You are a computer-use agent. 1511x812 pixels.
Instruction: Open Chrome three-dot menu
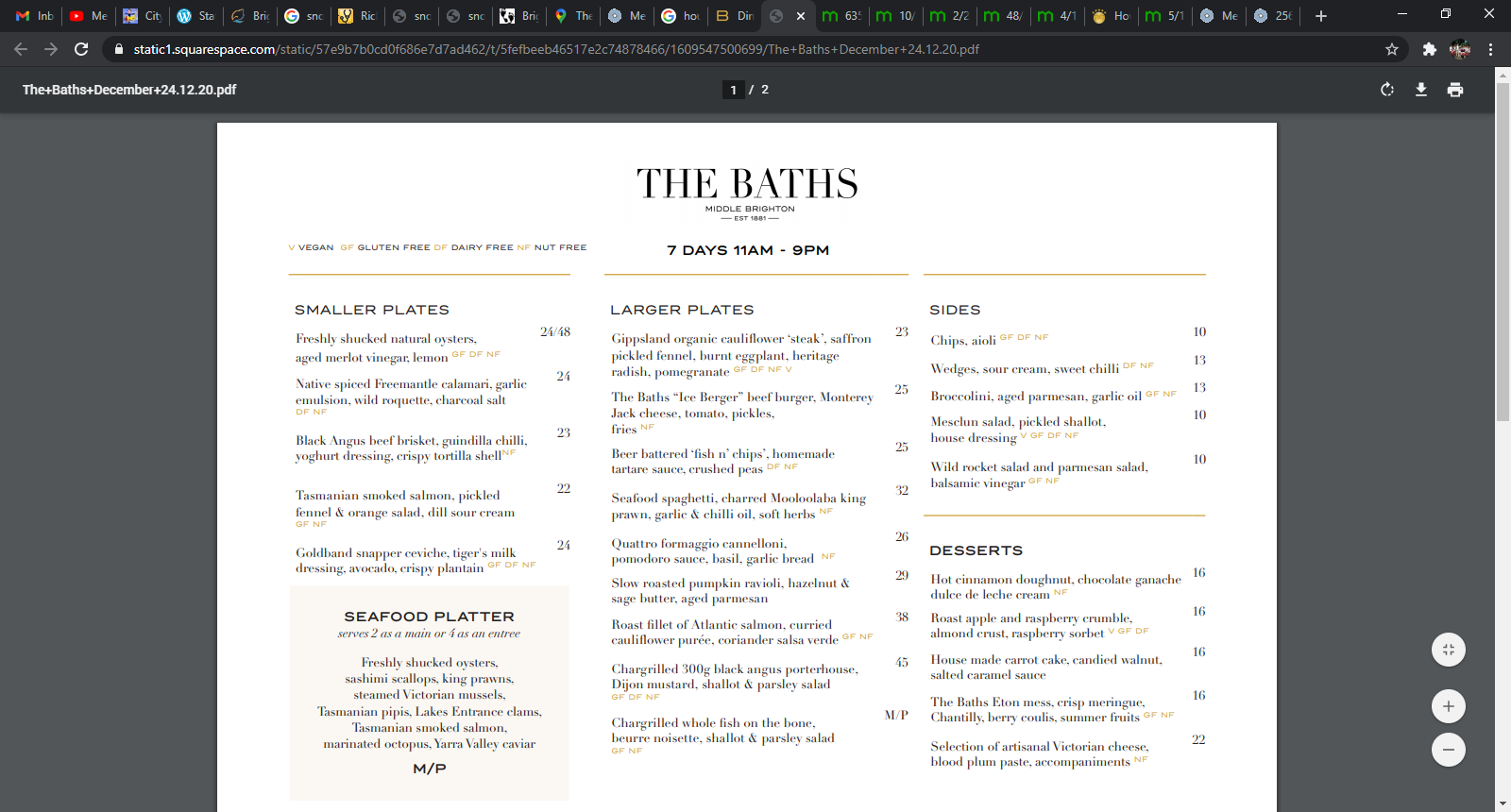pyautogui.click(x=1490, y=49)
